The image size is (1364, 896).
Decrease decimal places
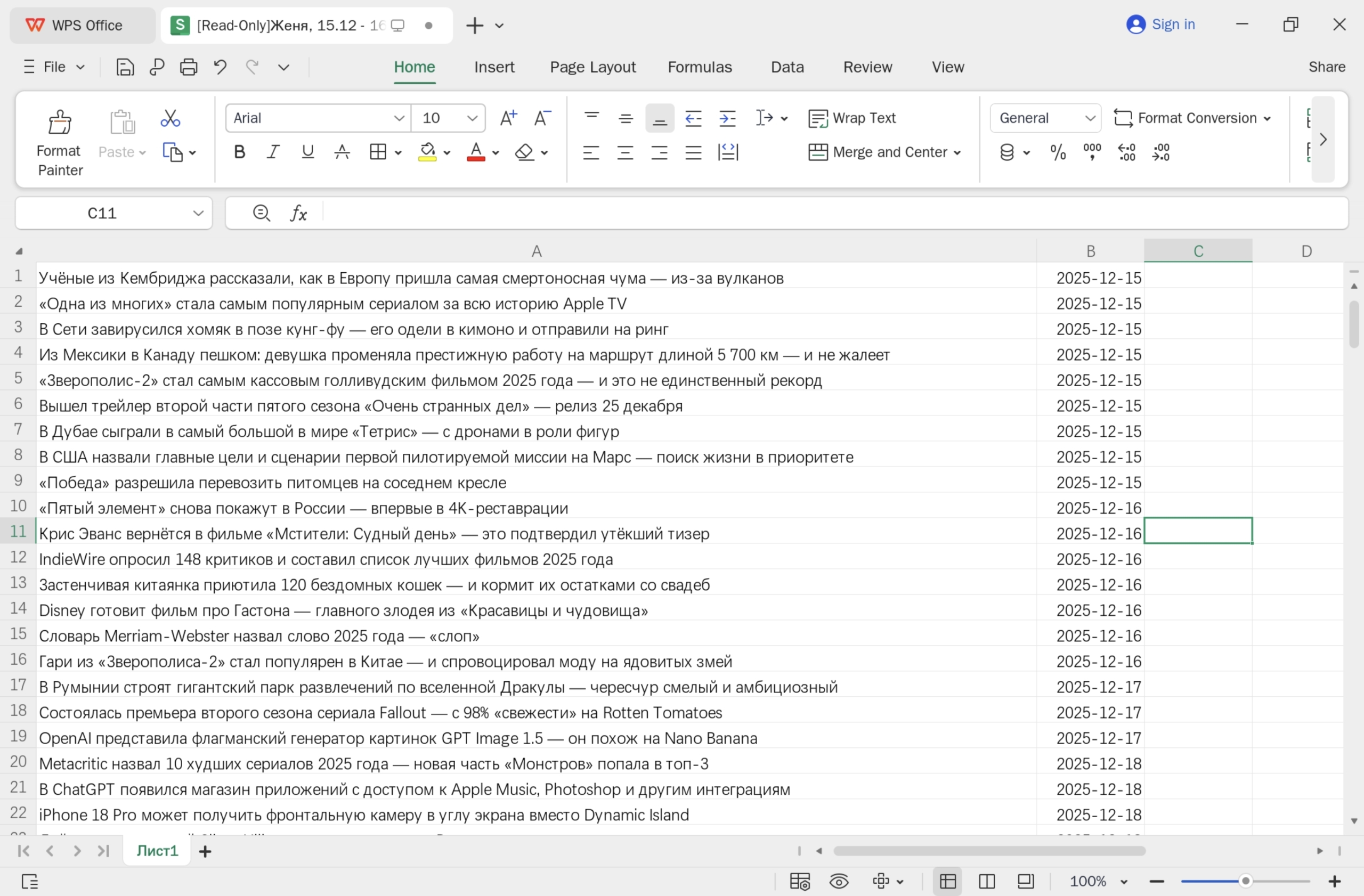(1160, 152)
